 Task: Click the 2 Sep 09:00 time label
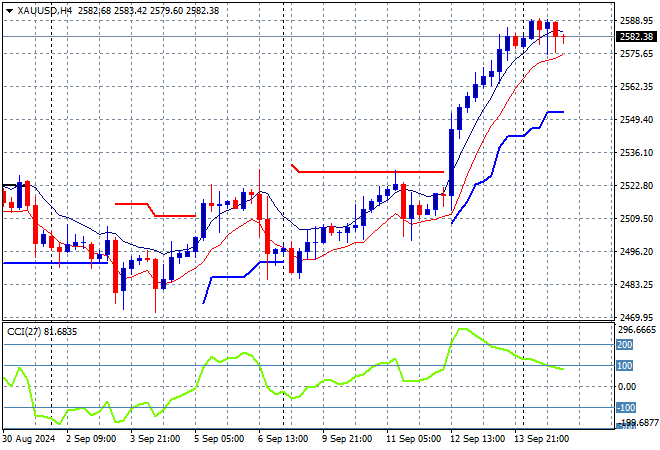(x=91, y=439)
